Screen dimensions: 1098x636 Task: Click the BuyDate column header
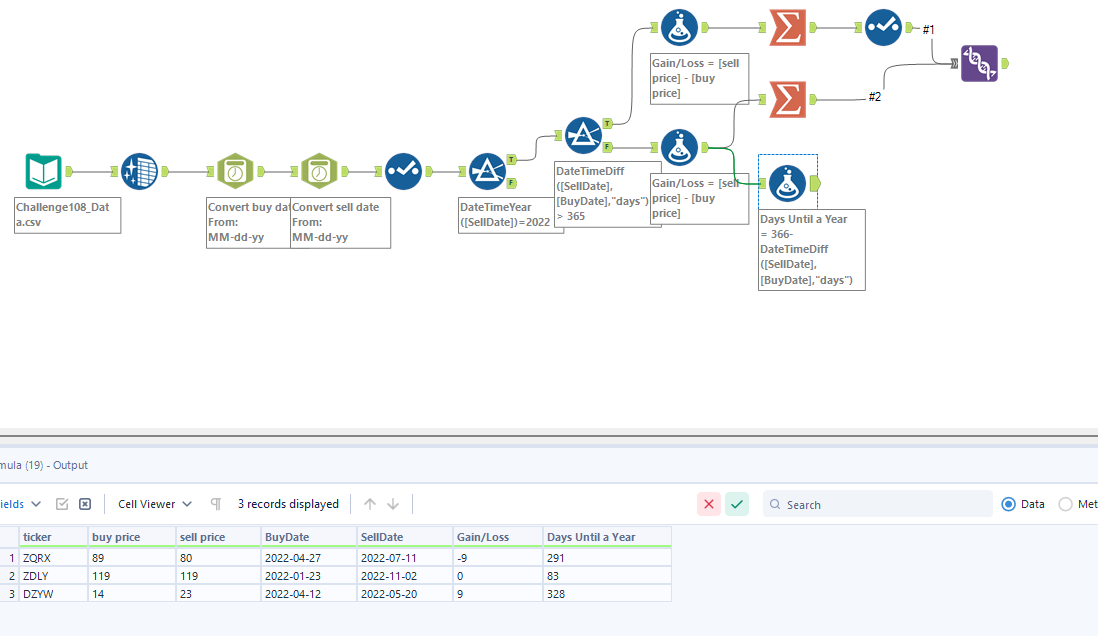tap(308, 537)
